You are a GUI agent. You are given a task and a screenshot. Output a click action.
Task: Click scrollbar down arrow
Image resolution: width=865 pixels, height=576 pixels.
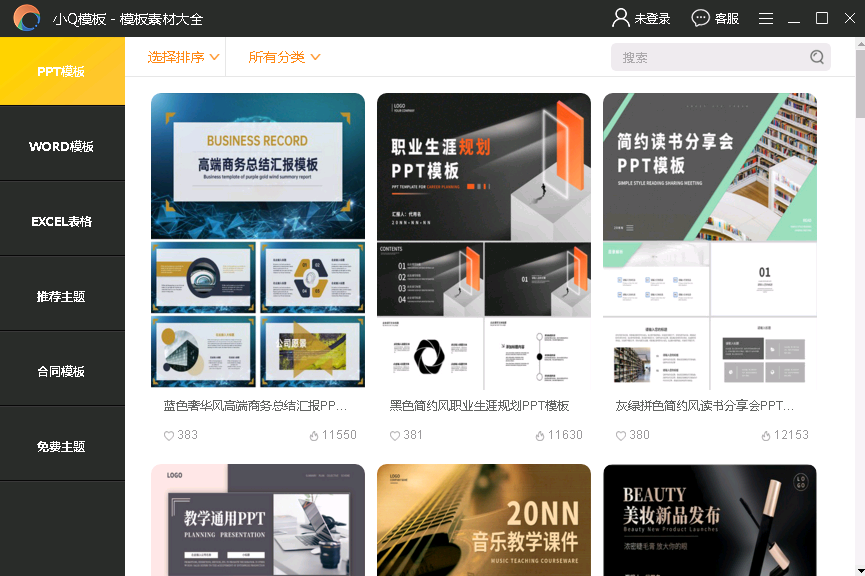861,570
